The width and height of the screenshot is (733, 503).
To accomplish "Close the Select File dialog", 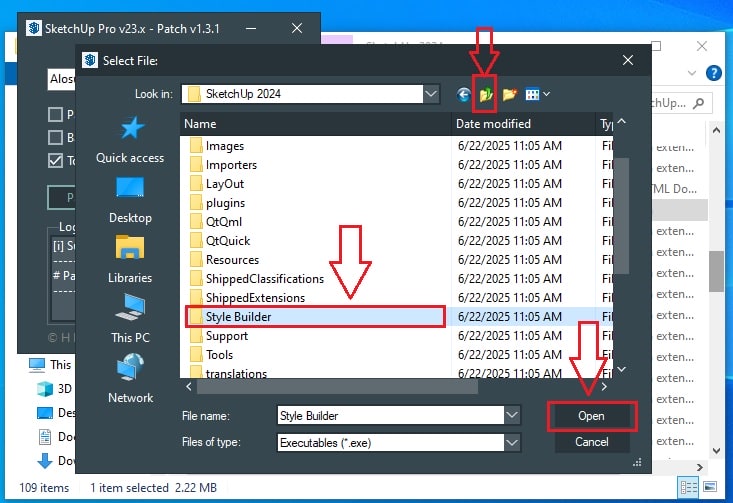I will pos(628,60).
